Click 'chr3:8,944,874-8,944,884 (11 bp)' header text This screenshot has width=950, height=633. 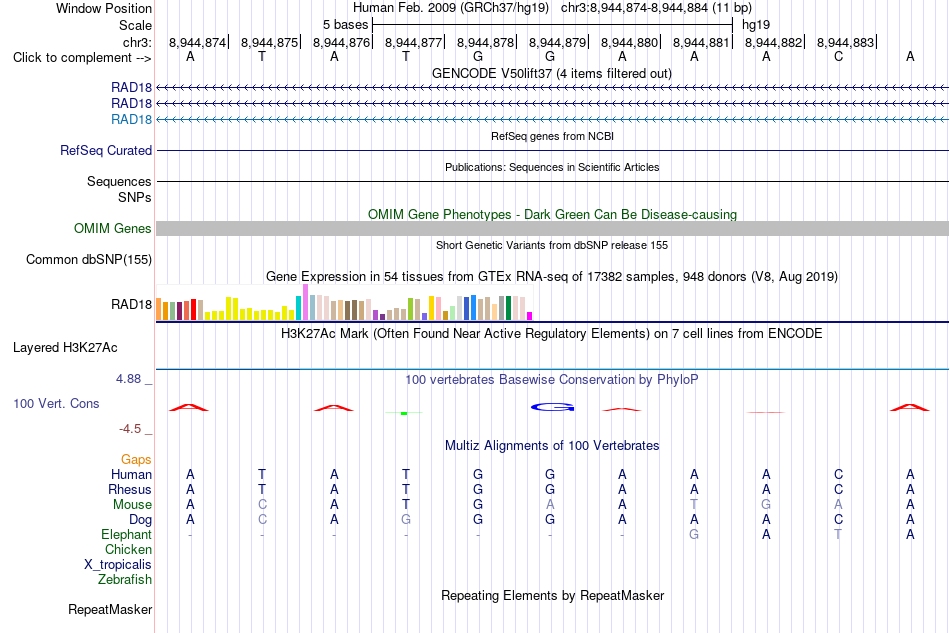pyautogui.click(x=656, y=8)
